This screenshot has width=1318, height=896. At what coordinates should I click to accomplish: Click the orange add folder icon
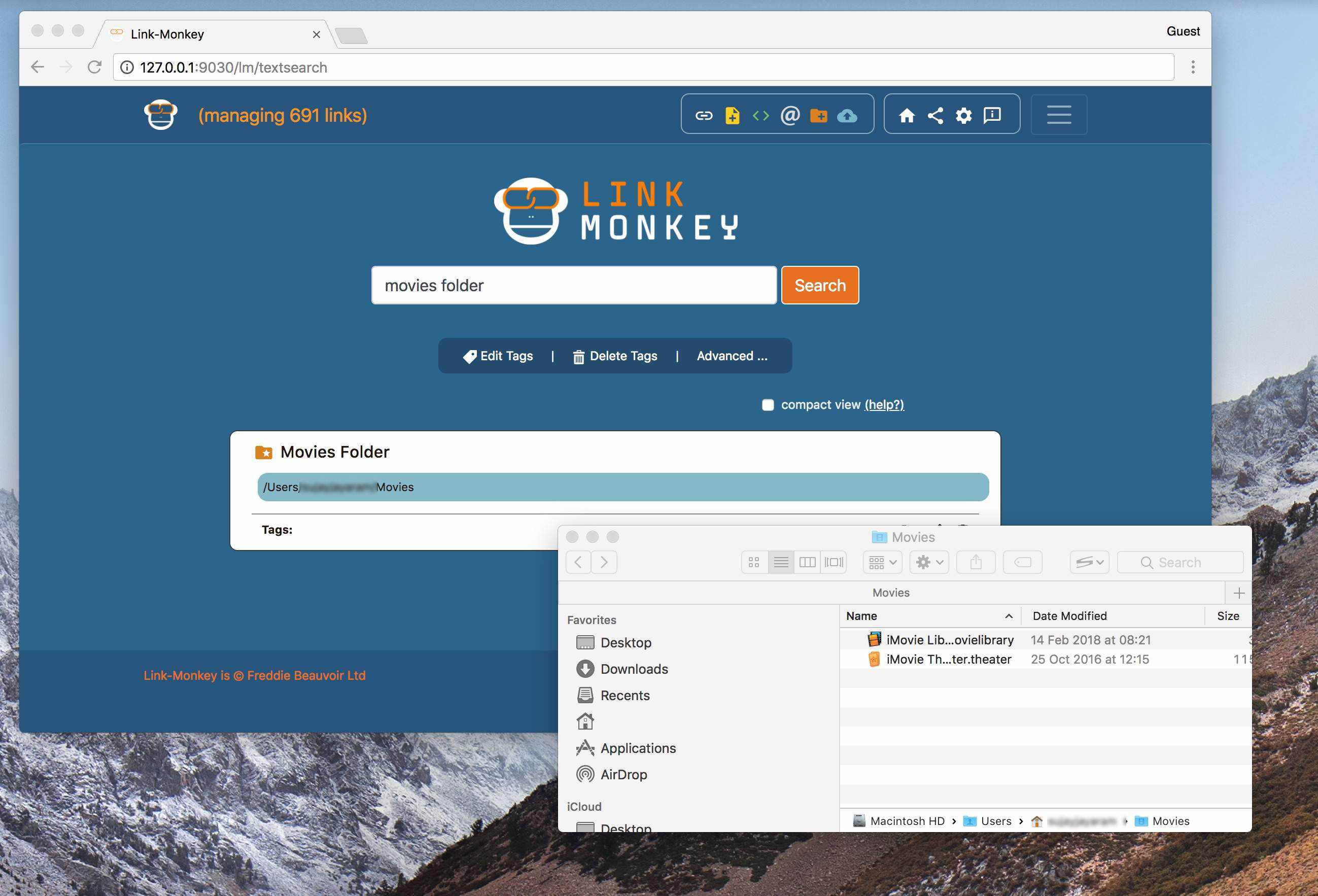click(x=818, y=116)
